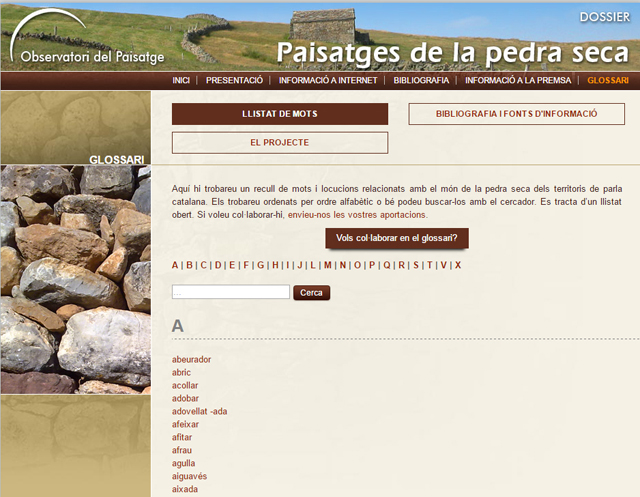Viewport: 640px width, 497px height.
Task: Jump to letter T in alphabet index
Action: click(x=429, y=265)
